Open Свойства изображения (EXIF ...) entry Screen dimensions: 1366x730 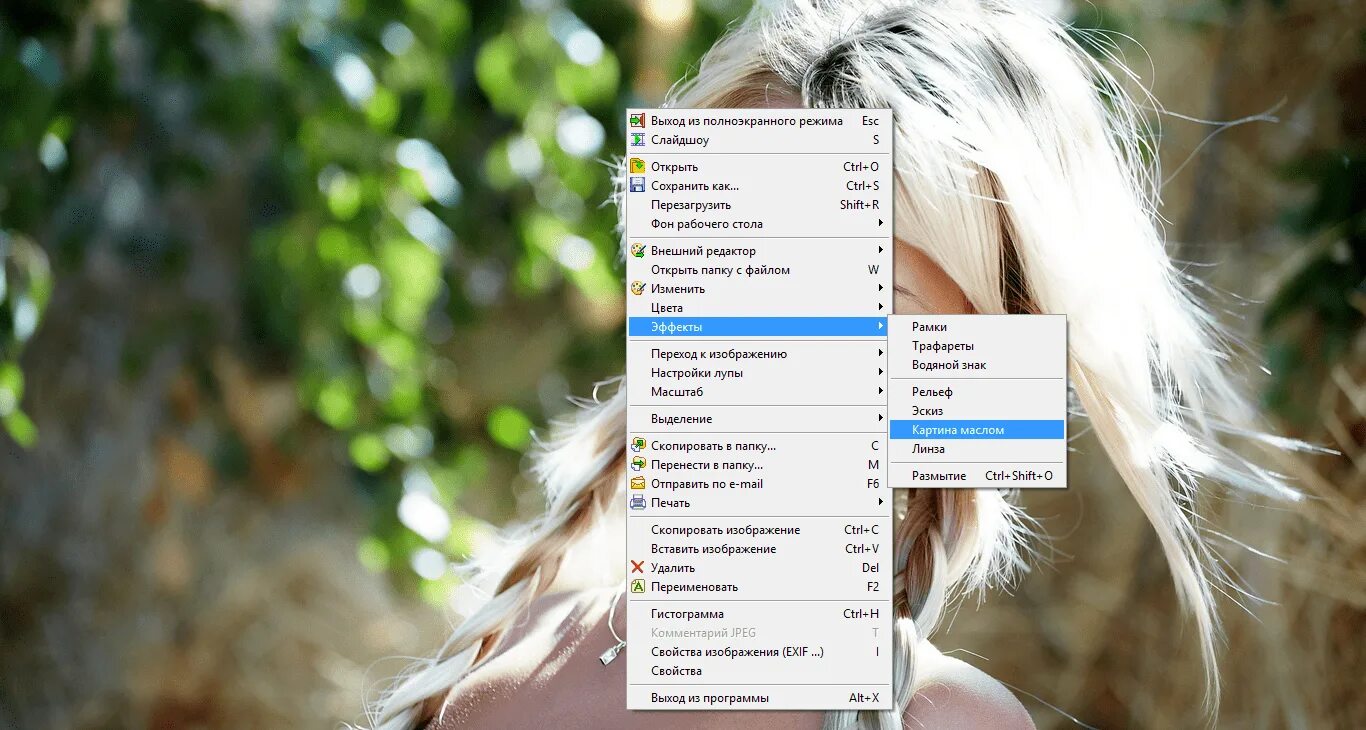(759, 652)
